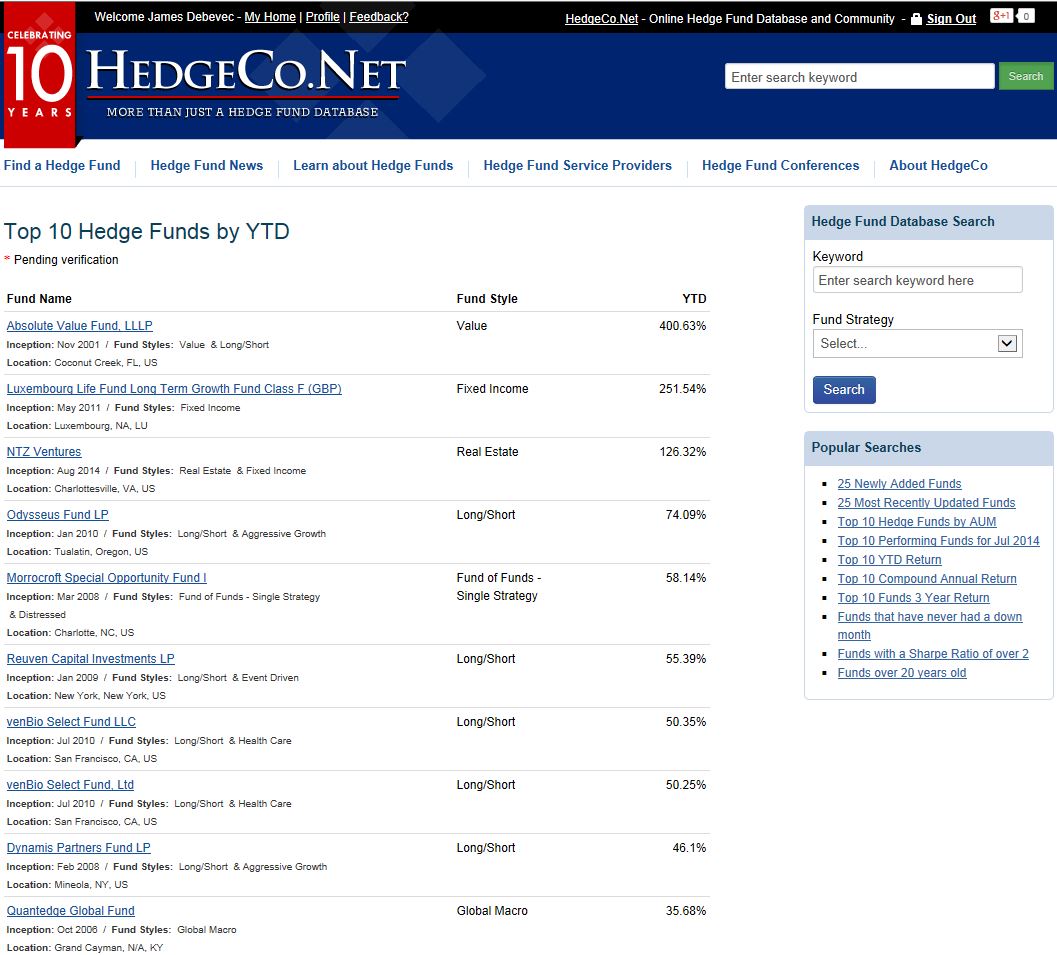Focus the database Keyword input field
Image resolution: width=1057 pixels, height=955 pixels.
coord(917,280)
